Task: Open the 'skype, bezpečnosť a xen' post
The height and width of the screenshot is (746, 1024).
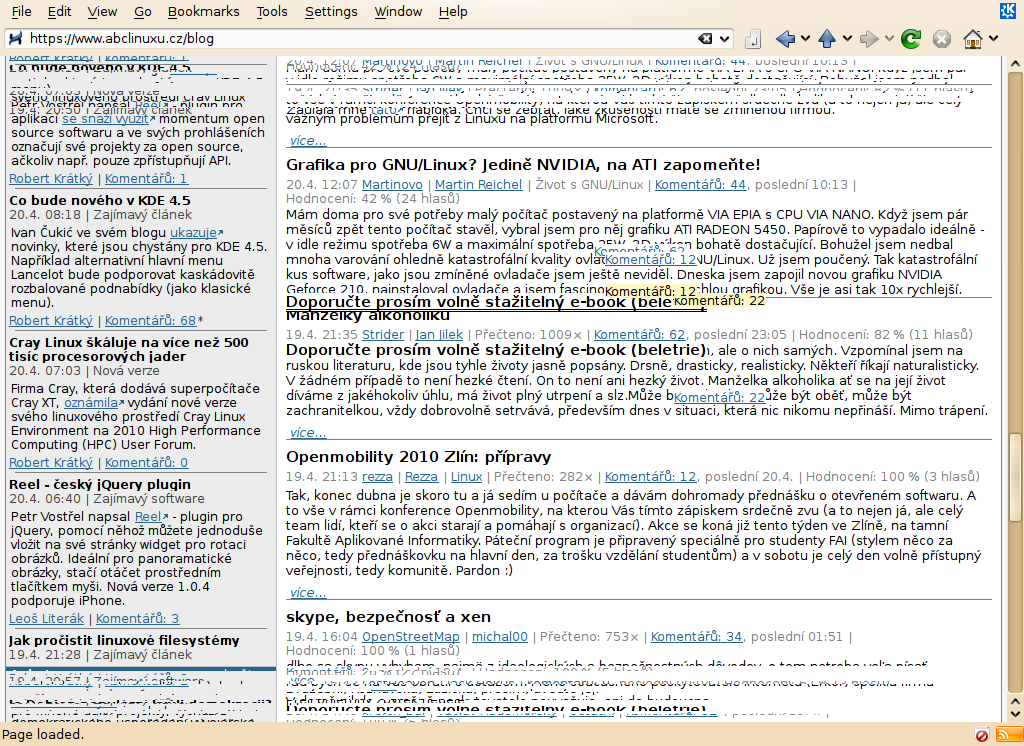Action: tap(388, 617)
